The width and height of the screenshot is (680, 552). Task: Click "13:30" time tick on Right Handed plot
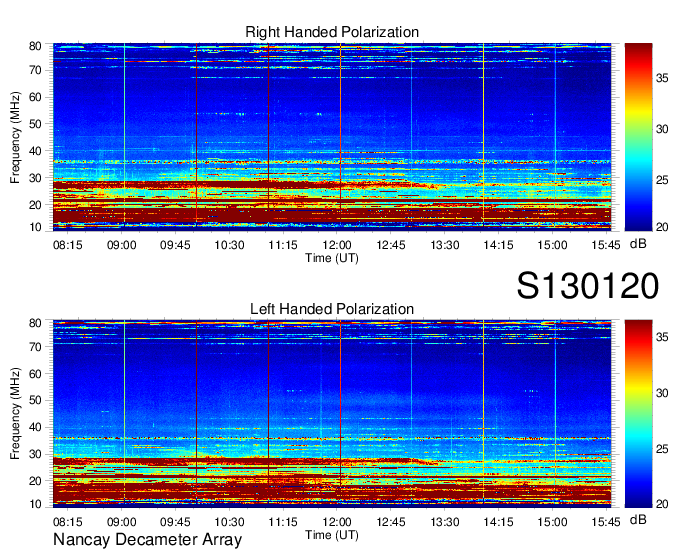pyautogui.click(x=445, y=245)
